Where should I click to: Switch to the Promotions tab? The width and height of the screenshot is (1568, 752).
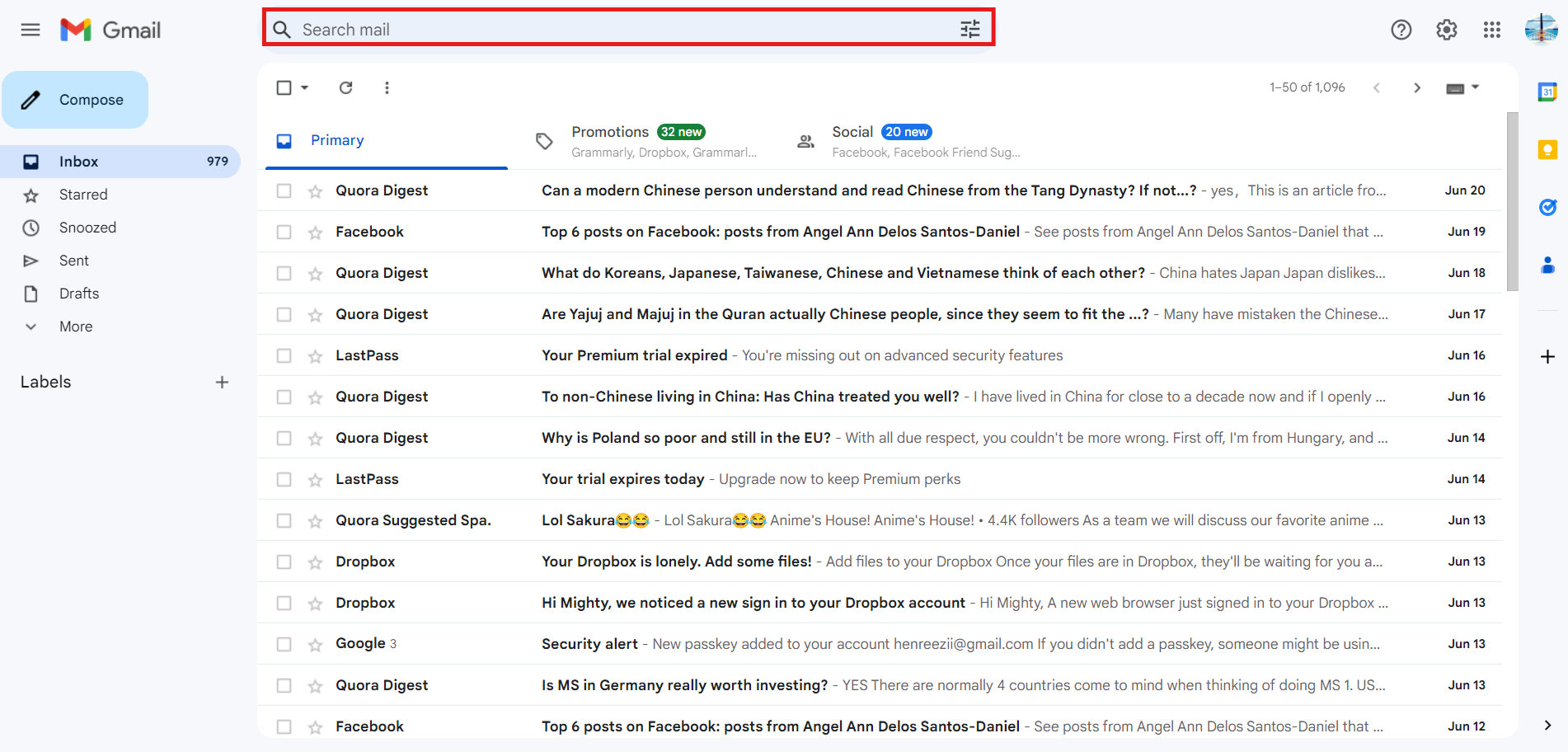[x=648, y=140]
